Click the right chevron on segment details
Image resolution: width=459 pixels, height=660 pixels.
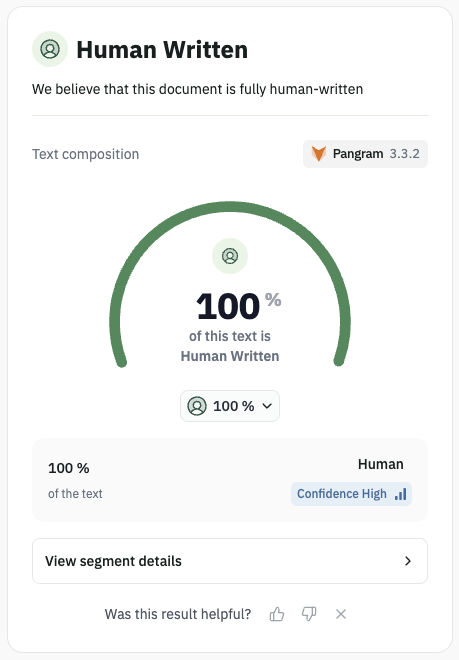click(408, 561)
